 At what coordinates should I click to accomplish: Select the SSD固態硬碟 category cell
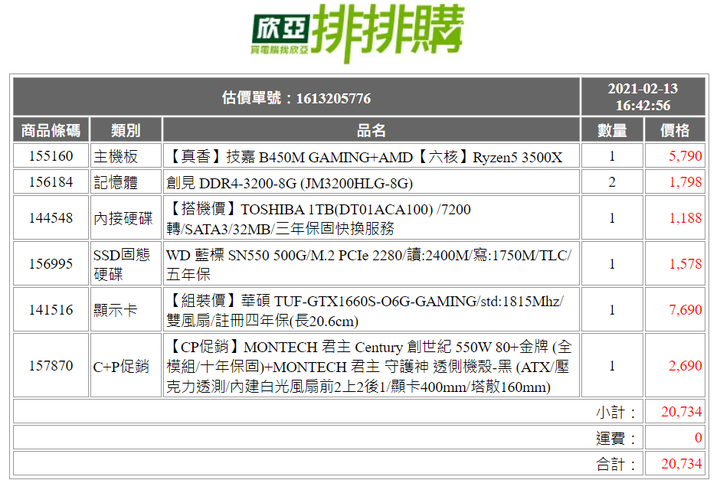click(126, 264)
